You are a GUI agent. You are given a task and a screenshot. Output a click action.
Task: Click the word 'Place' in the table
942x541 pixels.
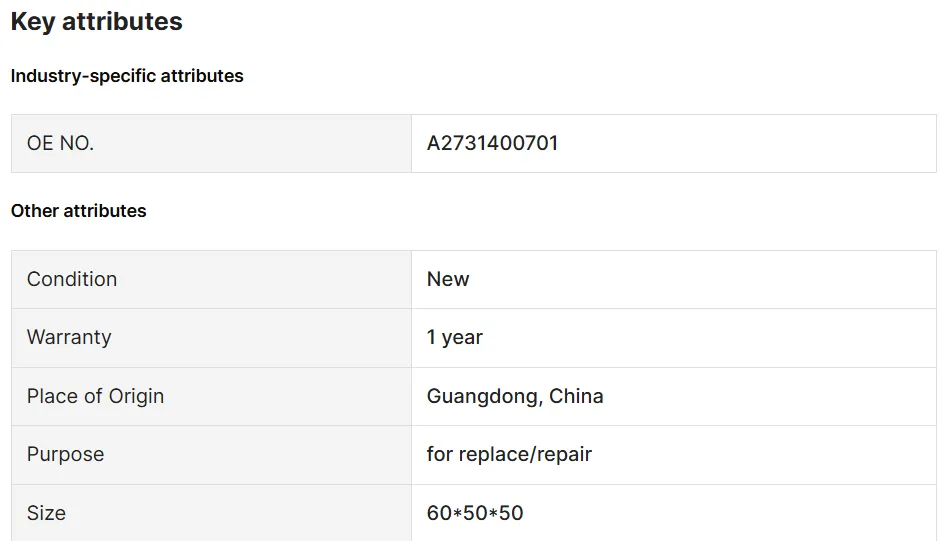click(51, 396)
